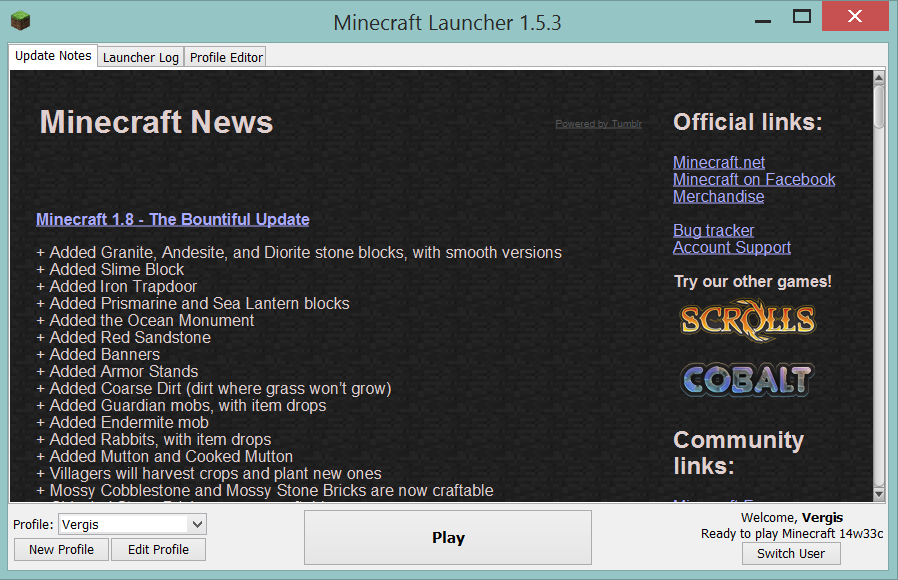This screenshot has height=580, width=898.
Task: Click 'Villagers will harvest crops' line
Action: click(208, 474)
